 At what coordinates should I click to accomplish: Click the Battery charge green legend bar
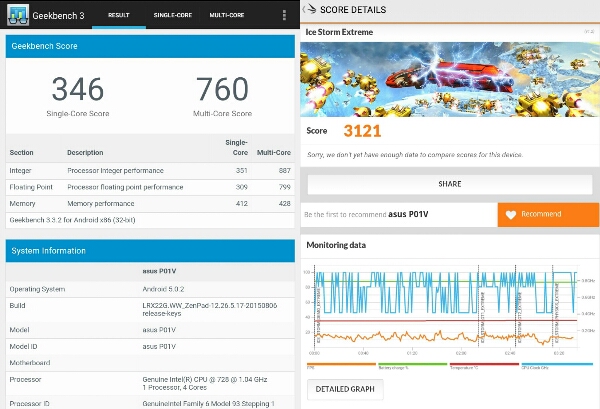(412, 364)
